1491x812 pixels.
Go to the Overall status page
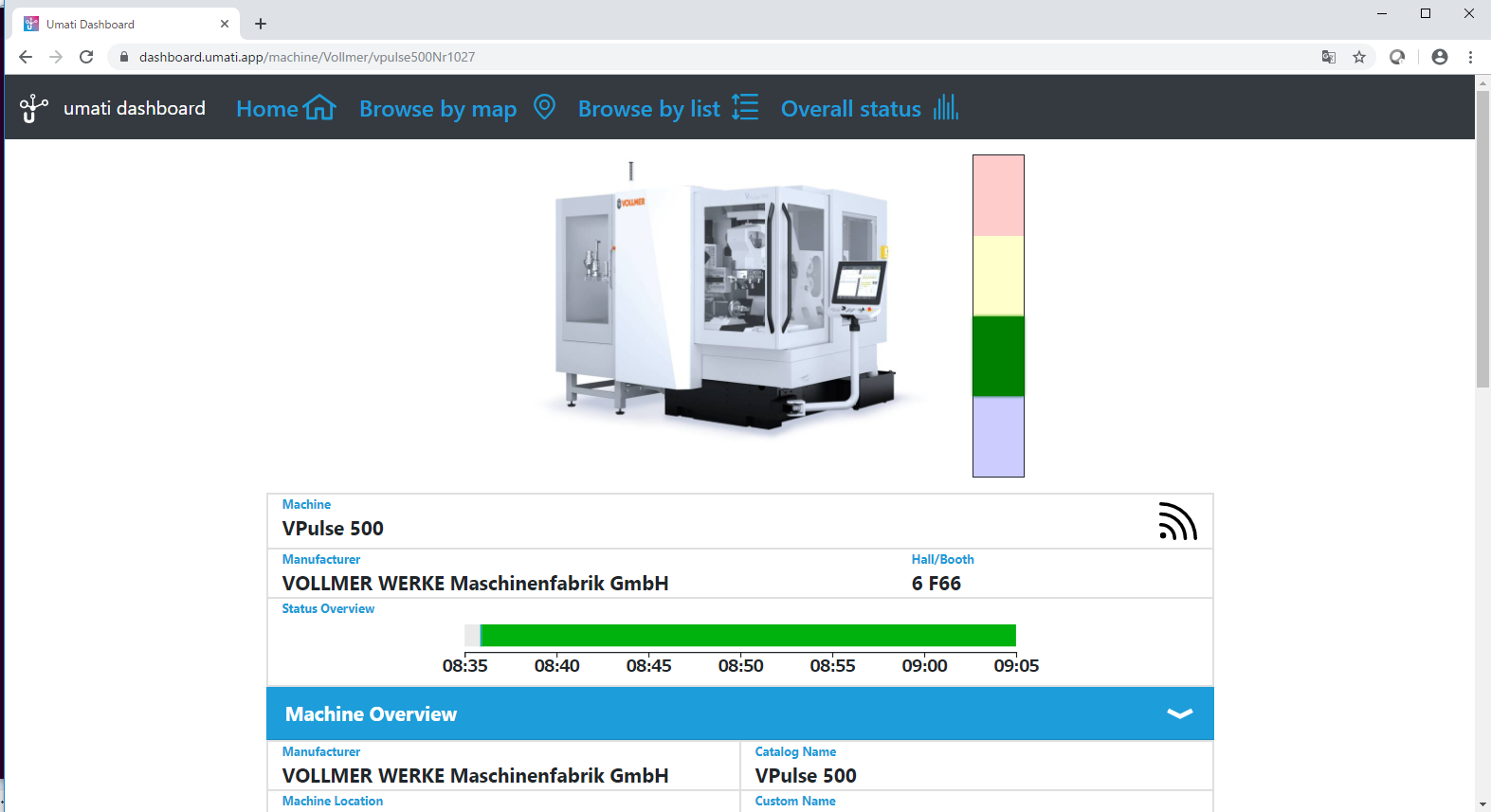tap(850, 109)
